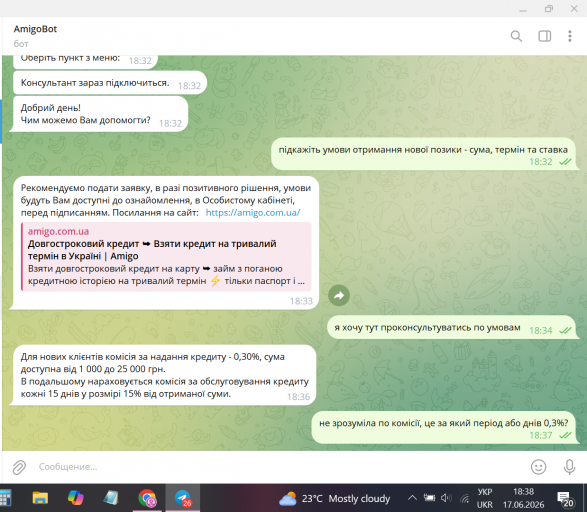Open the battery tray icon
The width and height of the screenshot is (587, 512).
pos(429,498)
